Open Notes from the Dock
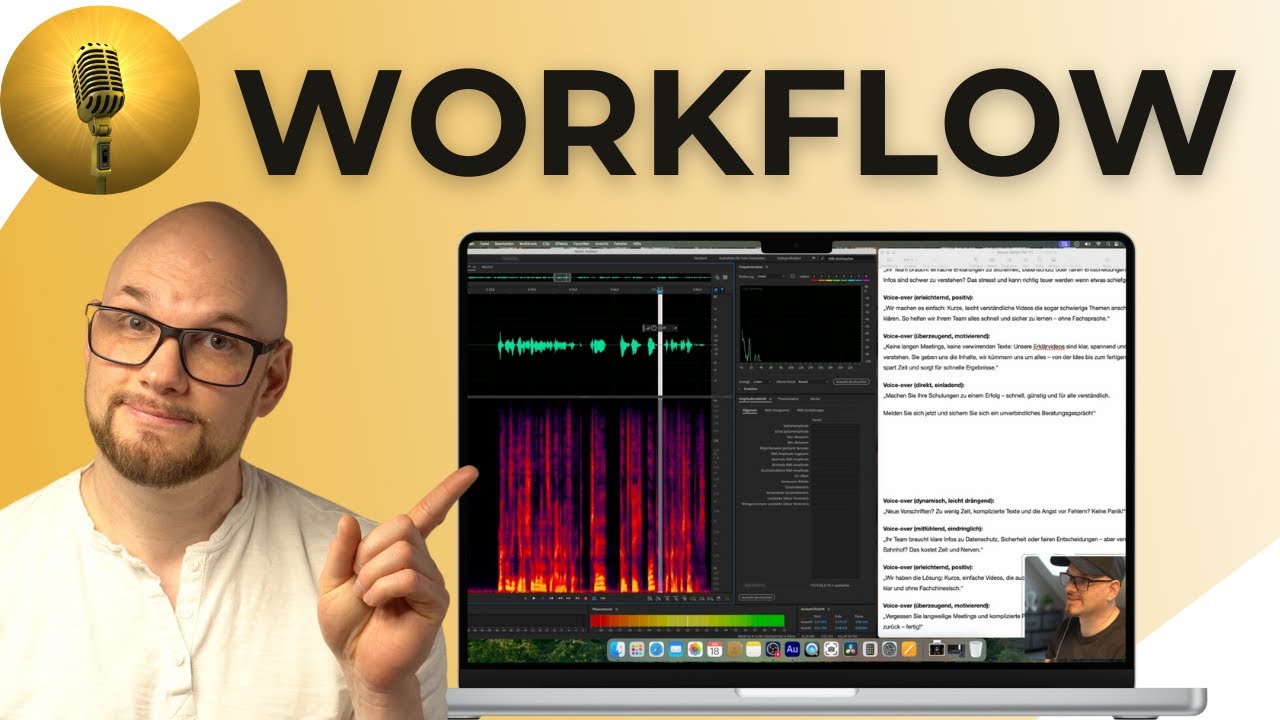This screenshot has width=1280, height=720. pos(753,649)
